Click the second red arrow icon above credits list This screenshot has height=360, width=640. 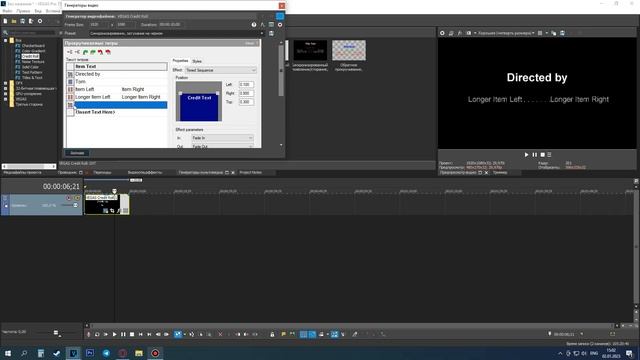pyautogui.click(x=108, y=52)
